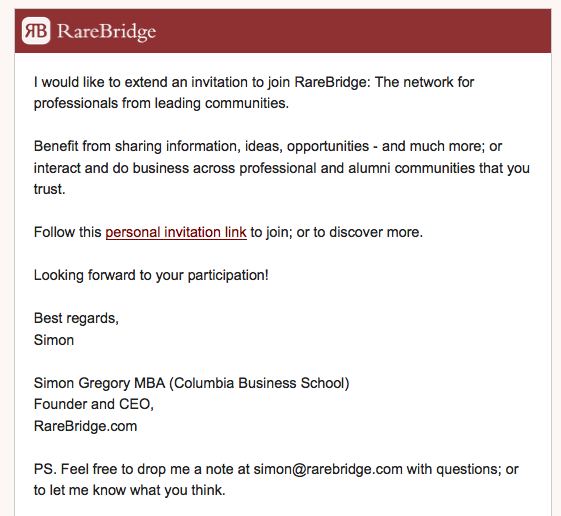Image resolution: width=561 pixels, height=516 pixels.
Task: Click the words "Follow this" before the link
Action: point(68,232)
